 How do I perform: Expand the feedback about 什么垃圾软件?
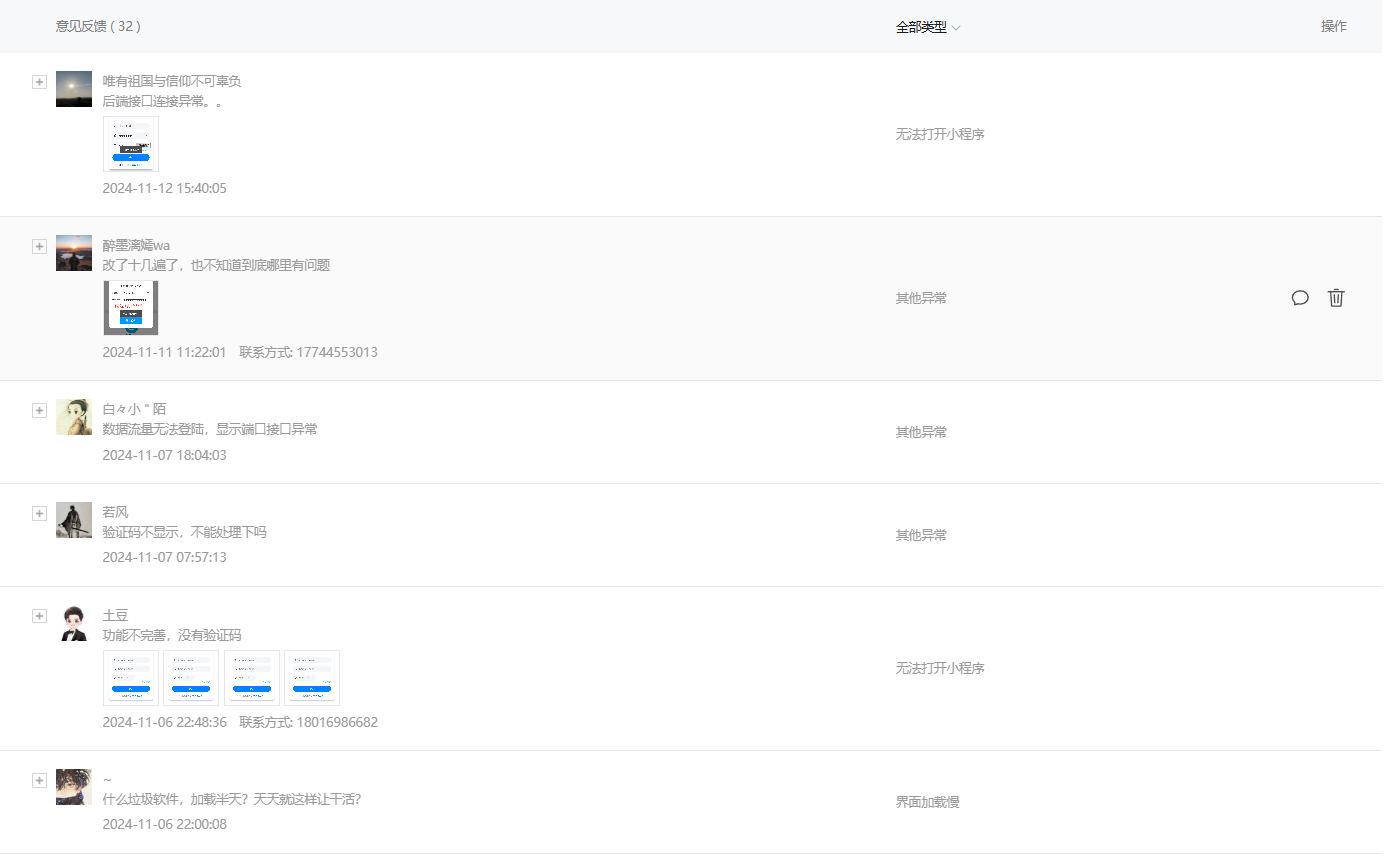pos(39,780)
